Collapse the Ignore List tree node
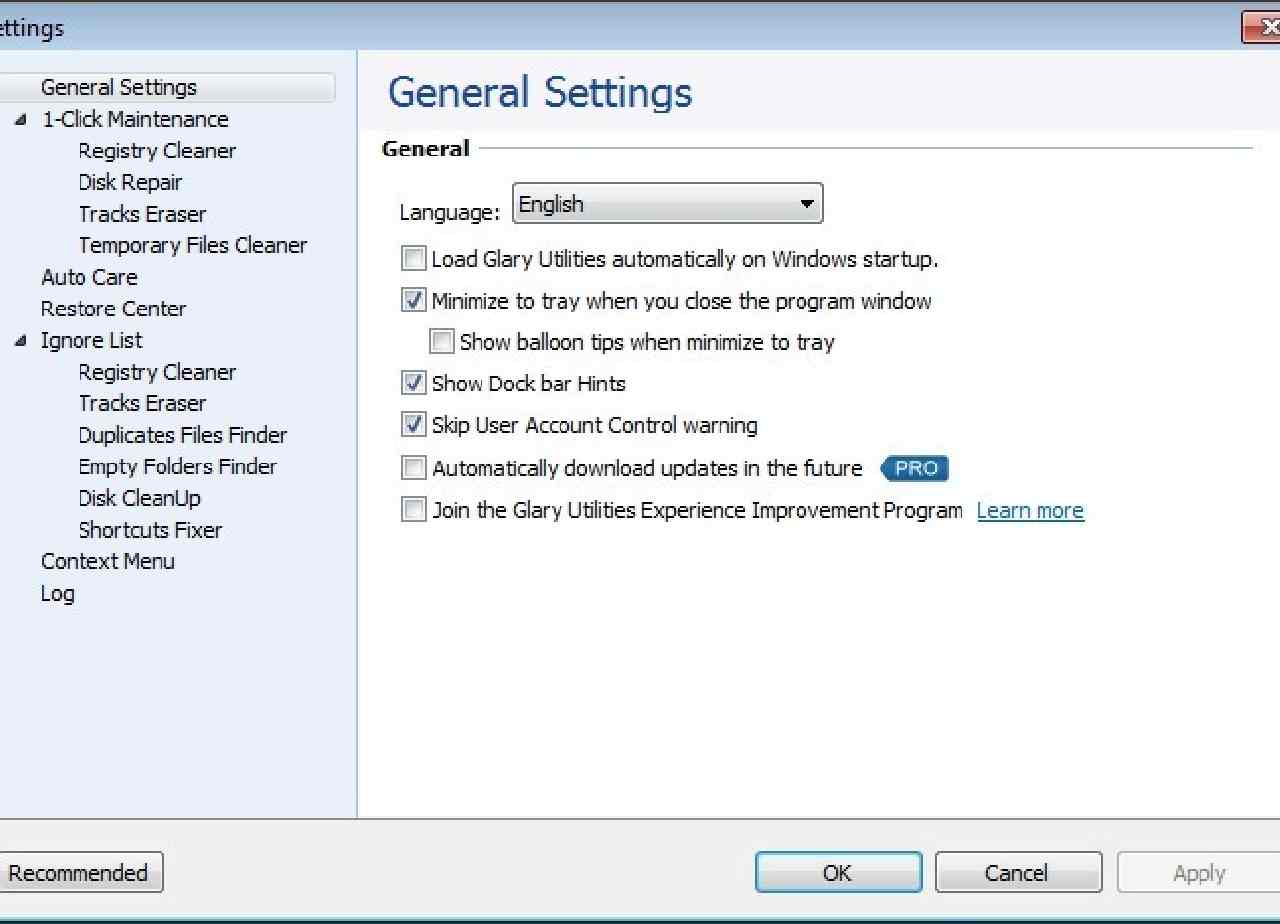This screenshot has height=924, width=1280. (21, 340)
